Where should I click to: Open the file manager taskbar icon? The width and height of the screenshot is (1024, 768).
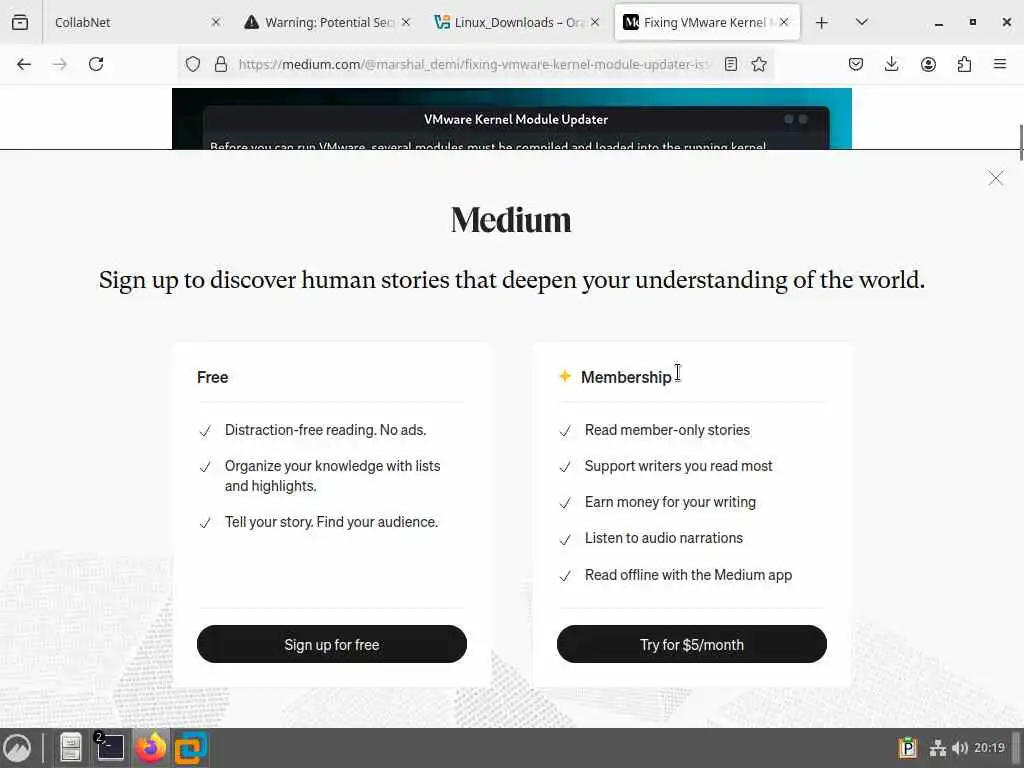[x=71, y=748]
